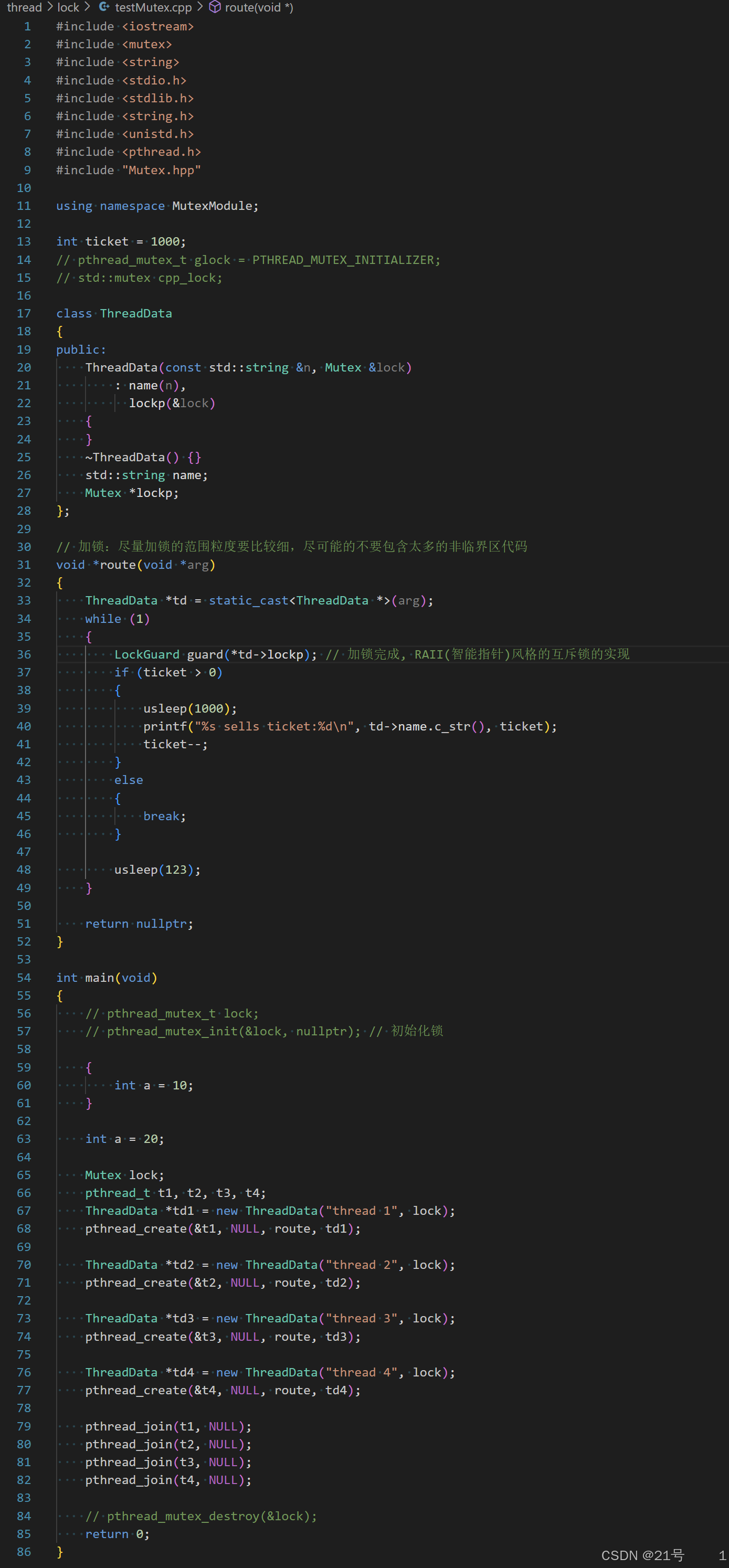
Task: Click the 'std::mutex cpp_lock' comment
Action: tap(140, 278)
